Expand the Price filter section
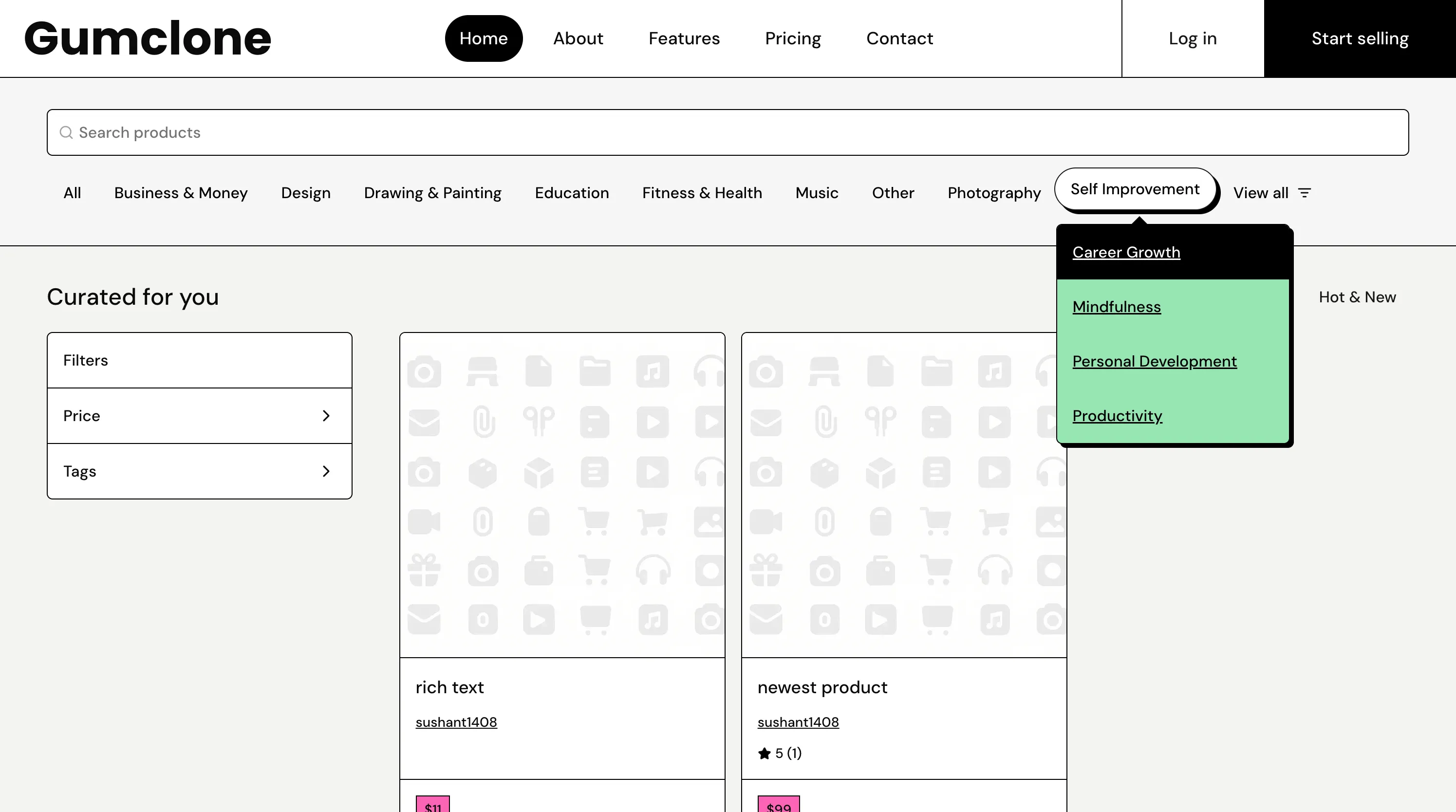Screen dimensions: 1456x812 tap(199, 415)
